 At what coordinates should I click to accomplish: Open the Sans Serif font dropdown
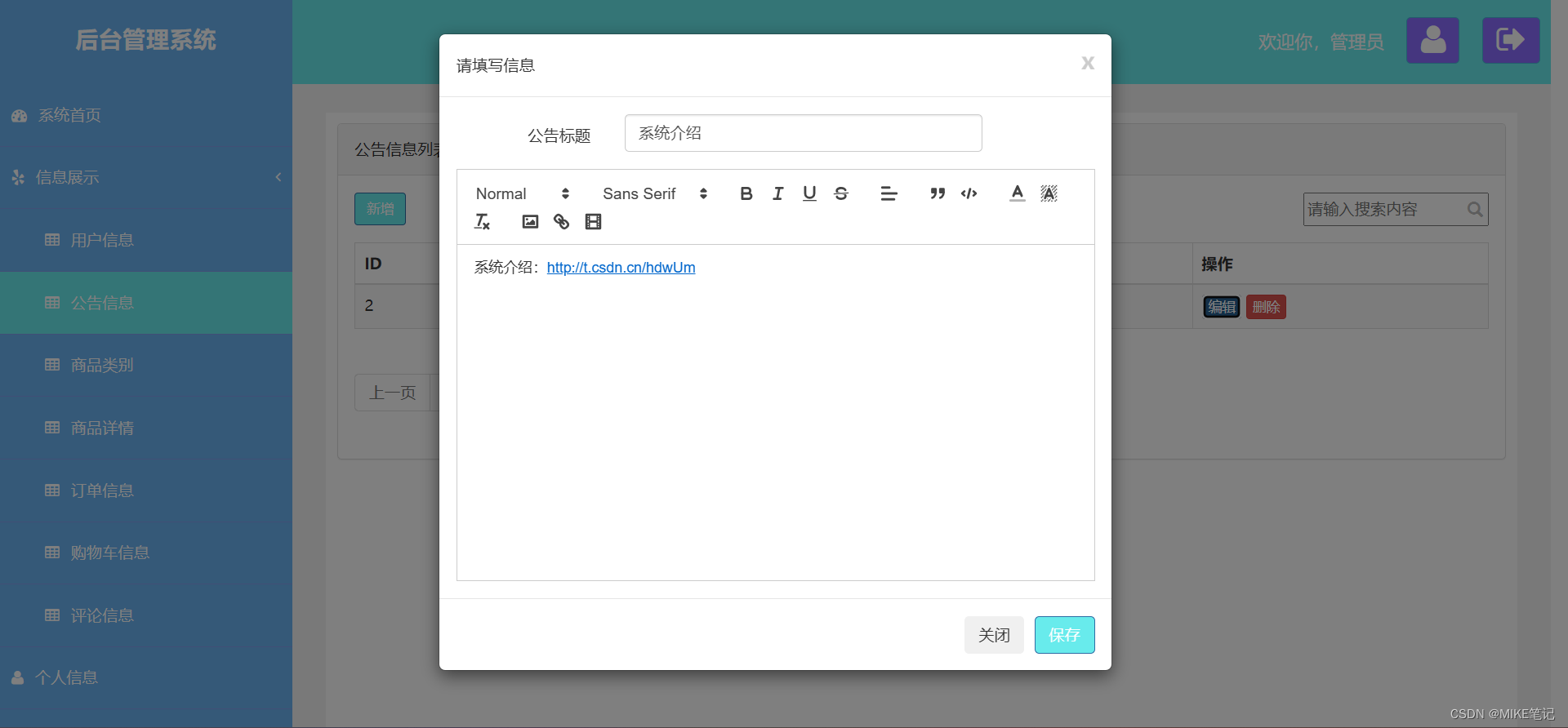click(x=655, y=193)
